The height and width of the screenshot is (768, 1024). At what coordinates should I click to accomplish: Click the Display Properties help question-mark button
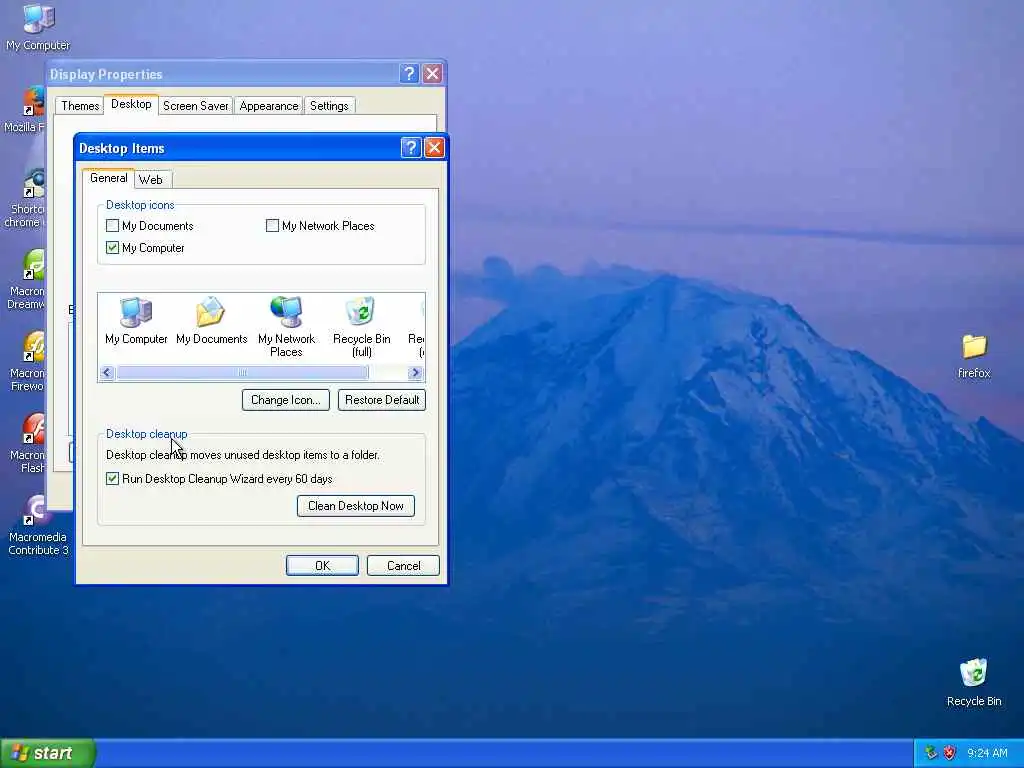pos(409,74)
